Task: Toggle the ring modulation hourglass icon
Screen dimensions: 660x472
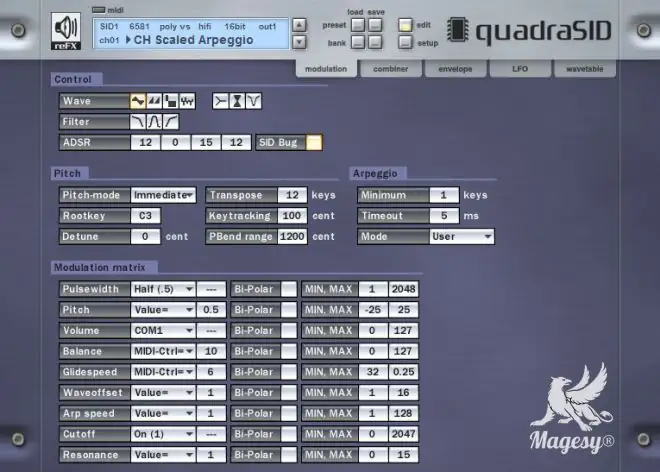Action: coord(237,101)
